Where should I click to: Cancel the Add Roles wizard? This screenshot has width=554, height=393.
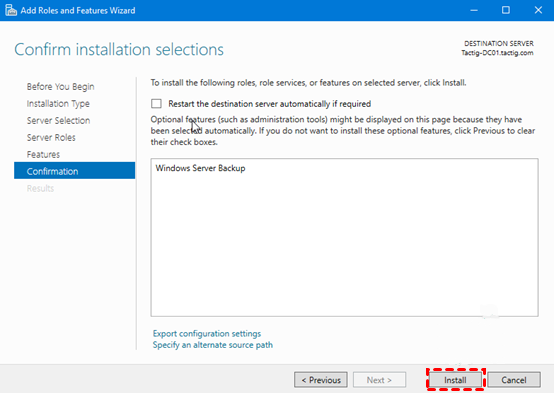click(514, 380)
